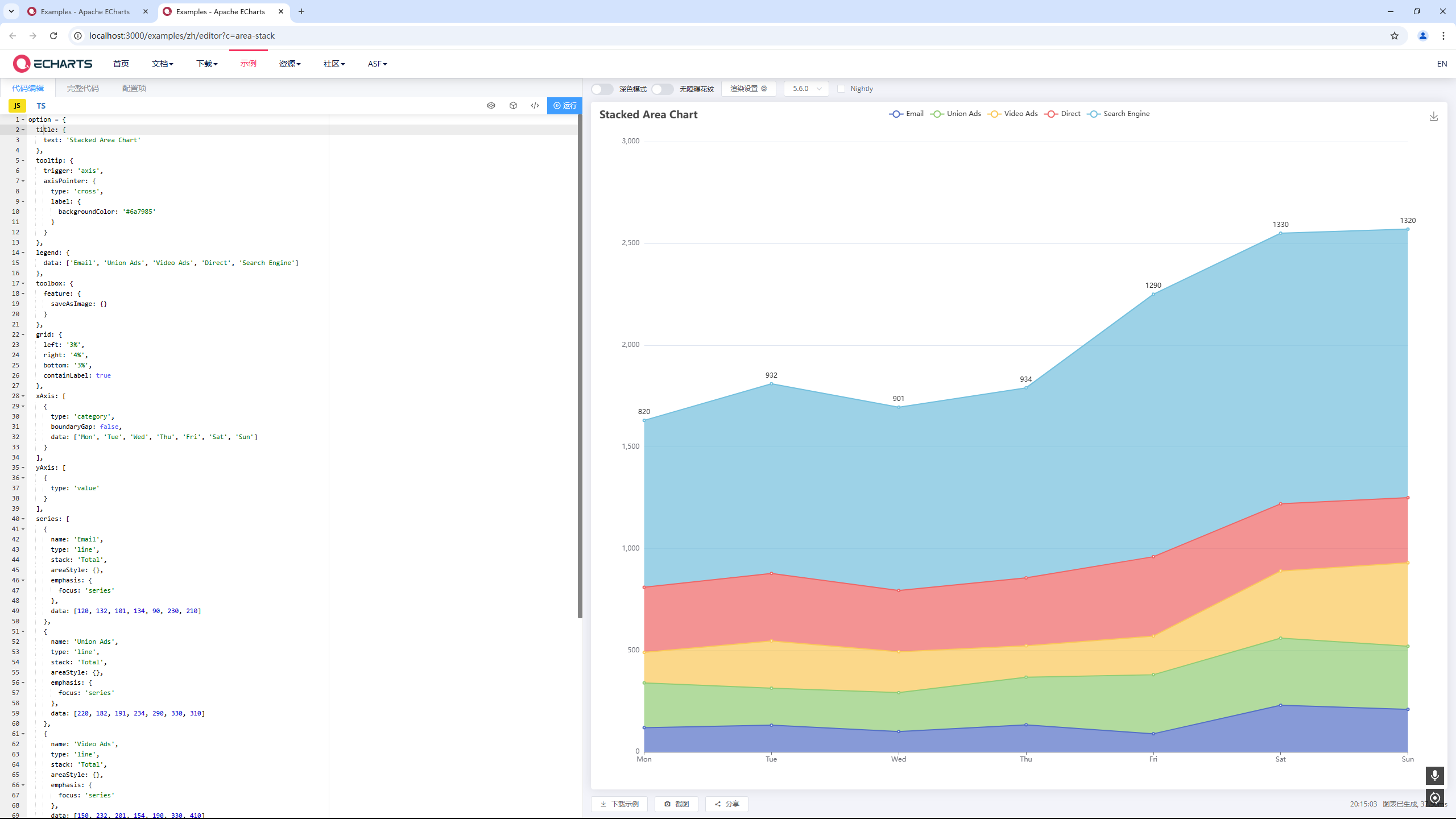This screenshot has height=819, width=1456.
Task: Toggle Search Engine legend color marker
Action: click(x=1094, y=114)
